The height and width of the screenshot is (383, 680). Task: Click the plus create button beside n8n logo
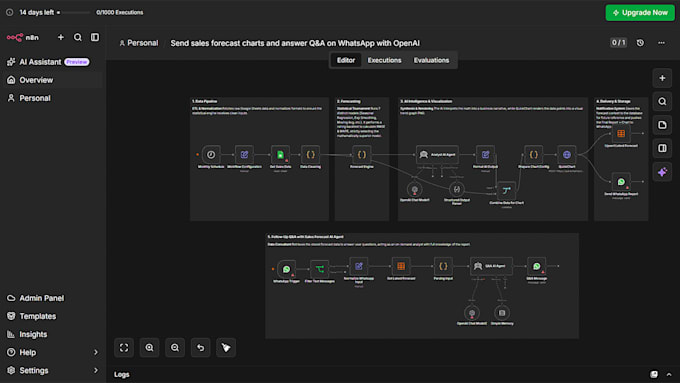point(61,37)
